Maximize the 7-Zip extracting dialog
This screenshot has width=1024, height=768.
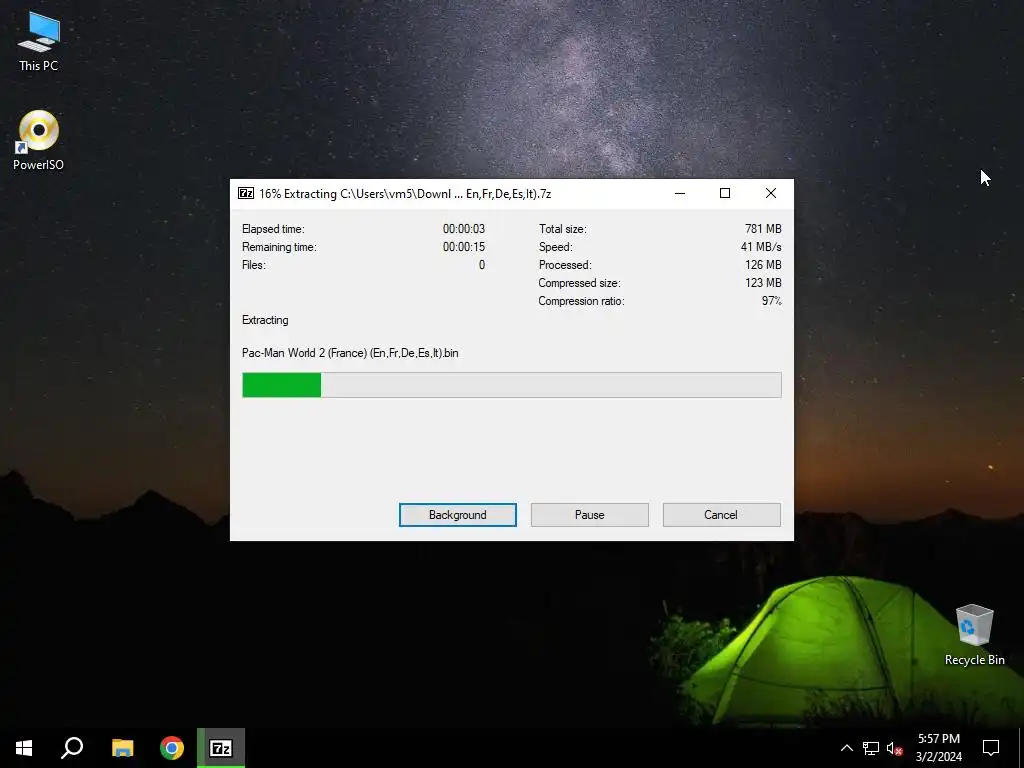pos(725,193)
